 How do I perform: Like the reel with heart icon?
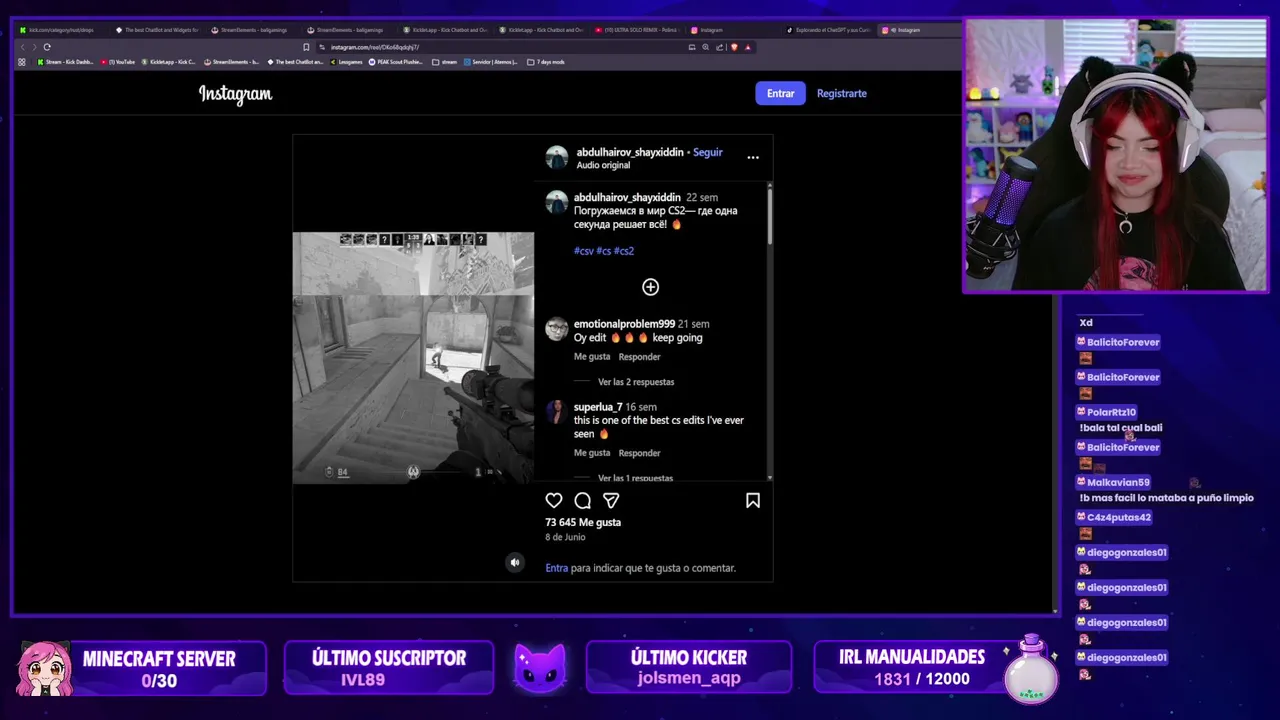(554, 500)
